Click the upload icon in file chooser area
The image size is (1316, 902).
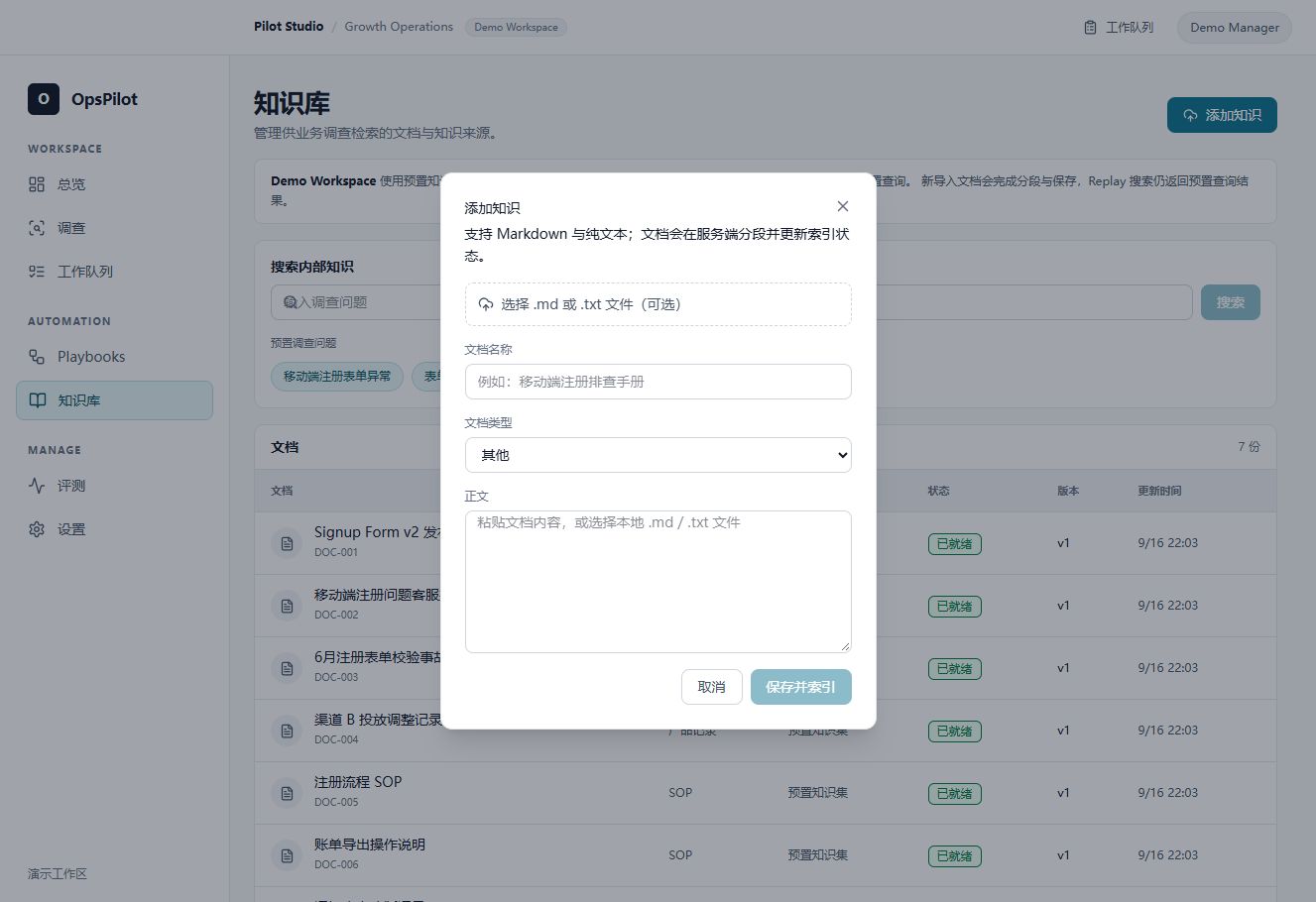point(486,304)
